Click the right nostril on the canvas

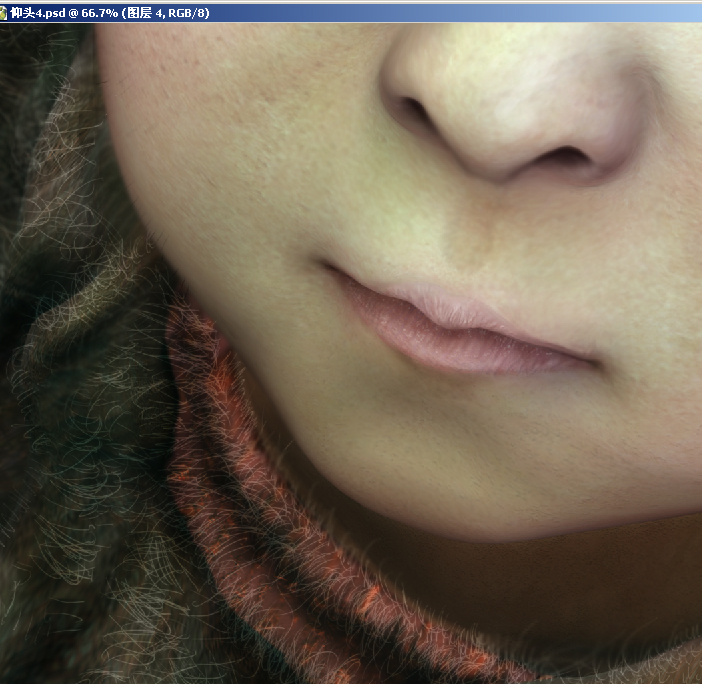click(x=566, y=157)
